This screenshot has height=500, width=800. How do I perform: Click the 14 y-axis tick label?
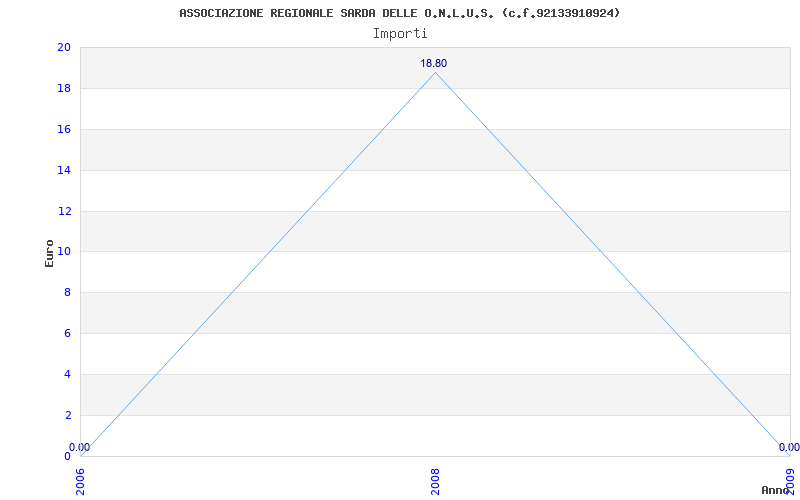click(x=64, y=170)
